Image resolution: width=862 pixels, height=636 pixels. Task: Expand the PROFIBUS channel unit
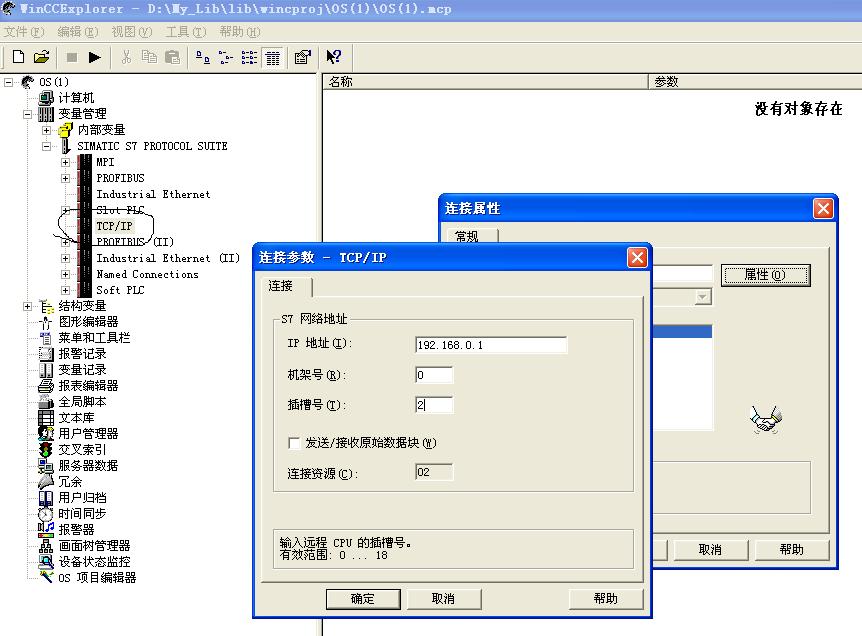(x=65, y=178)
